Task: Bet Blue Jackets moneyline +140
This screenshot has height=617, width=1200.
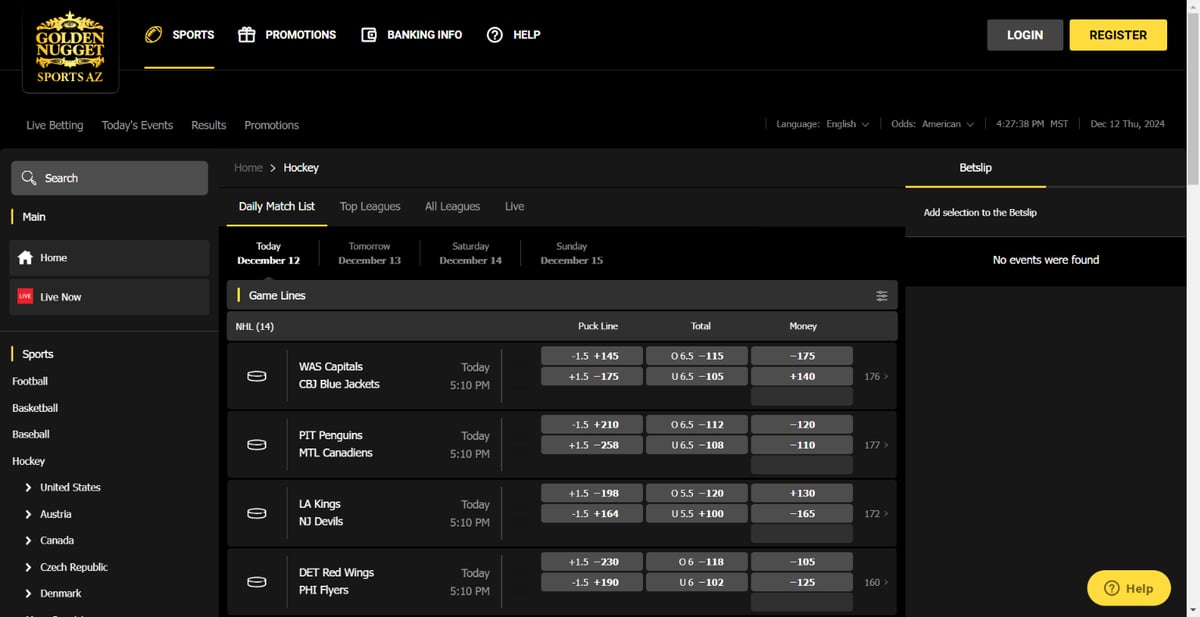Action: pyautogui.click(x=801, y=377)
